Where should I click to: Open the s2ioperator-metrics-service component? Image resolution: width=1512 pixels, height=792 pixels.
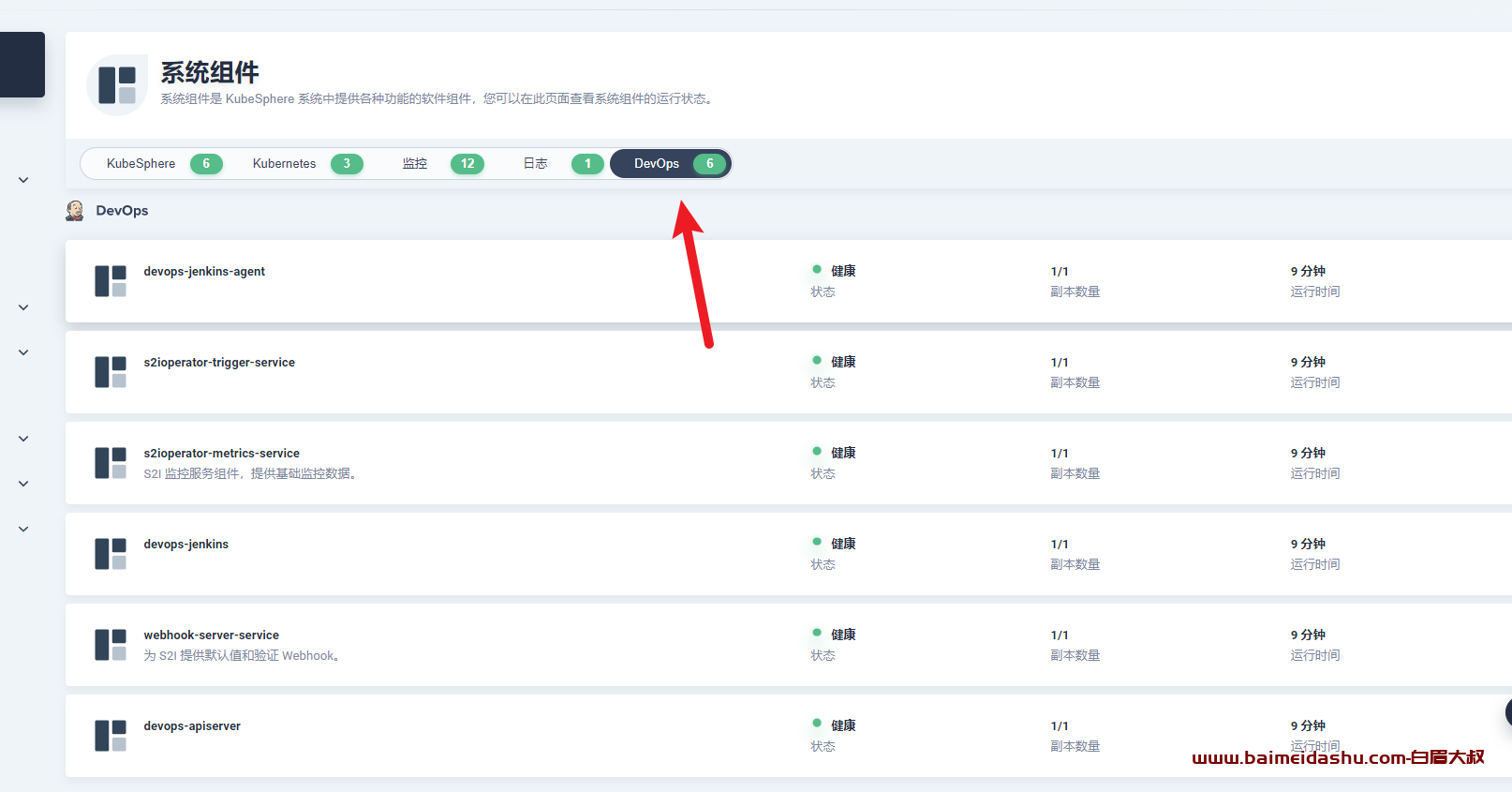[222, 454]
